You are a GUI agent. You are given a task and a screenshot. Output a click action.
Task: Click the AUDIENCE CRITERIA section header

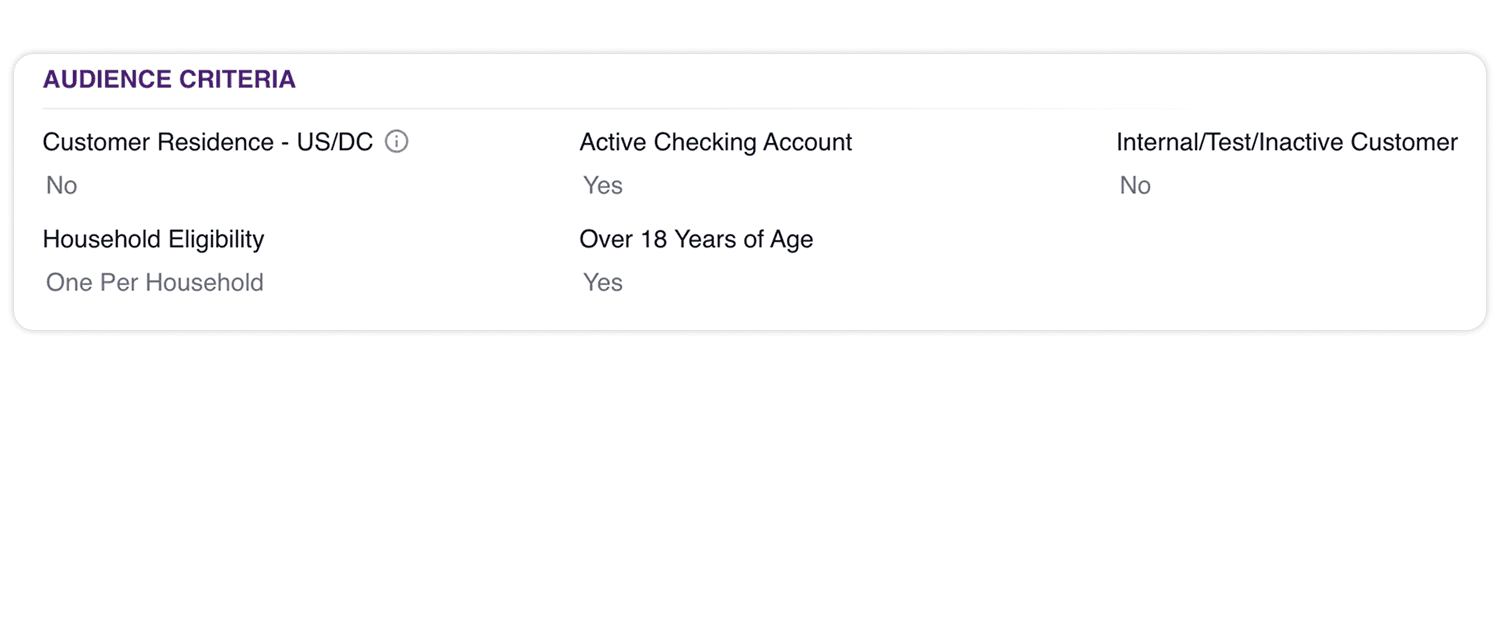tap(168, 79)
